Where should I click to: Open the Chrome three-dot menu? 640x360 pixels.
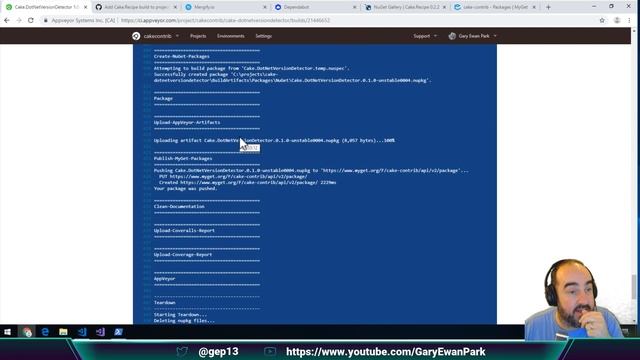[x=629, y=20]
